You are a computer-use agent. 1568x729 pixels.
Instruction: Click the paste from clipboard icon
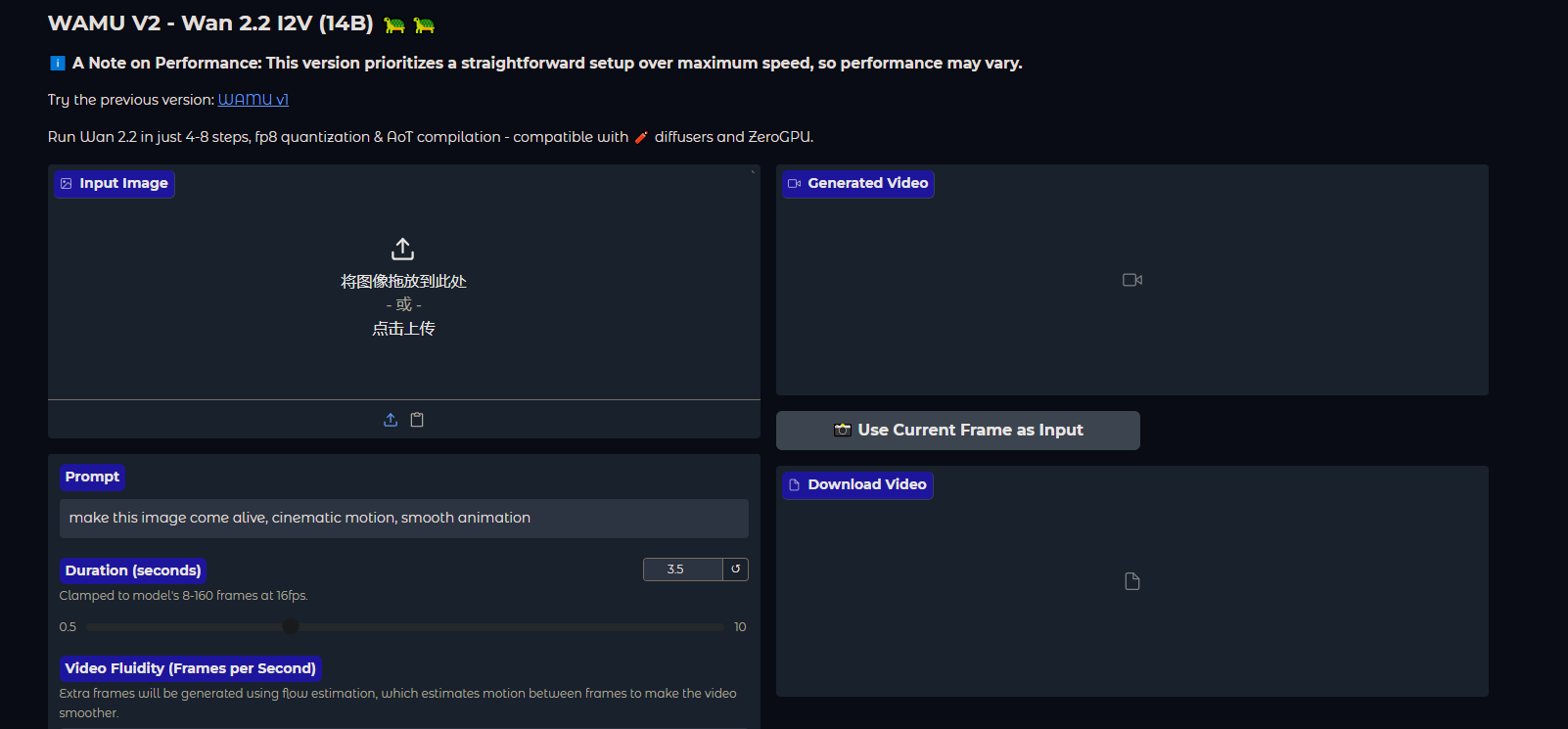click(417, 420)
